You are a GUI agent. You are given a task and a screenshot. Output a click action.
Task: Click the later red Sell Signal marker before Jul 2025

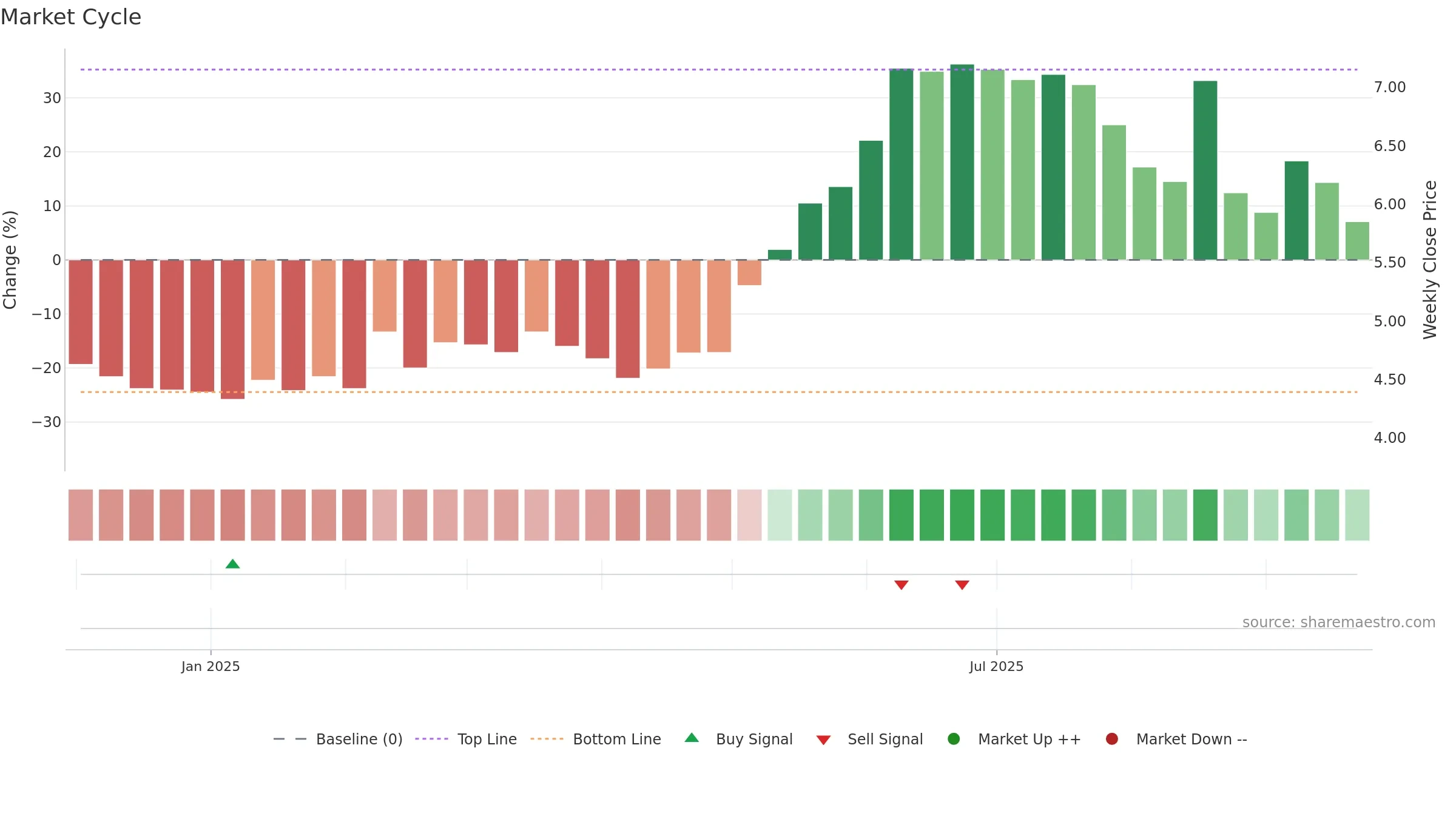[x=962, y=585]
